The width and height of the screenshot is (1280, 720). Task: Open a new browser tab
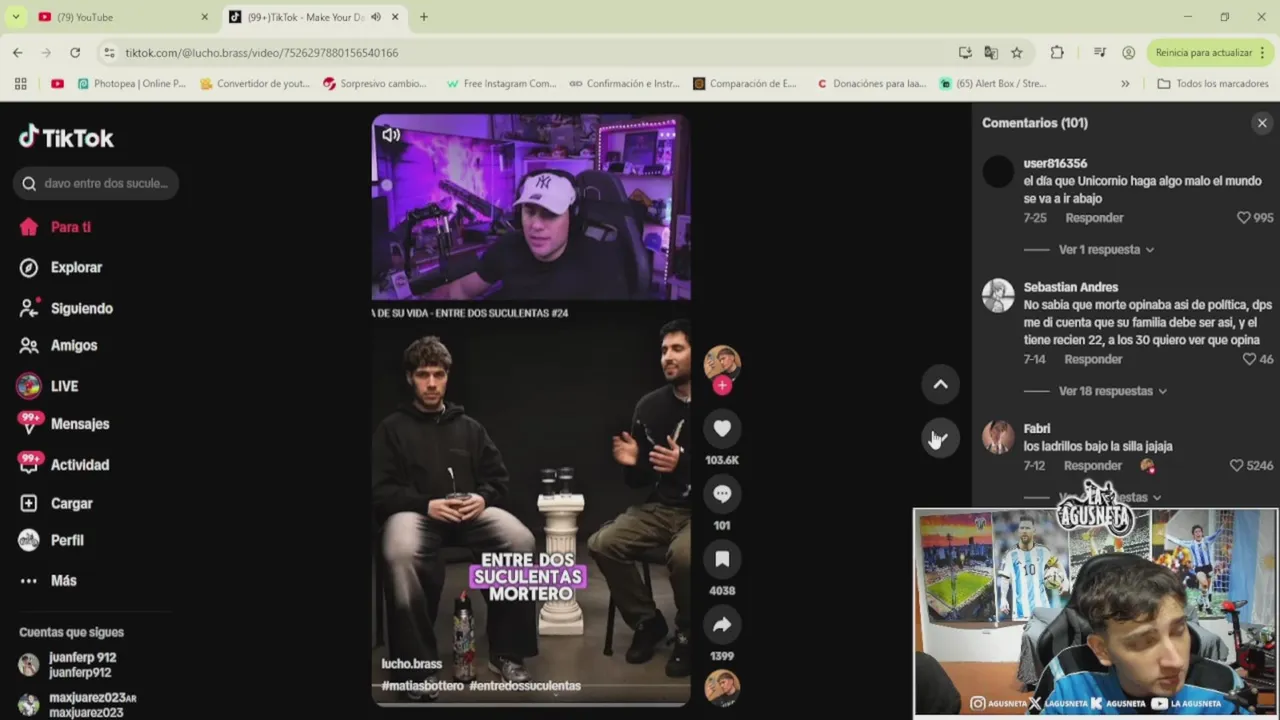[x=424, y=17]
